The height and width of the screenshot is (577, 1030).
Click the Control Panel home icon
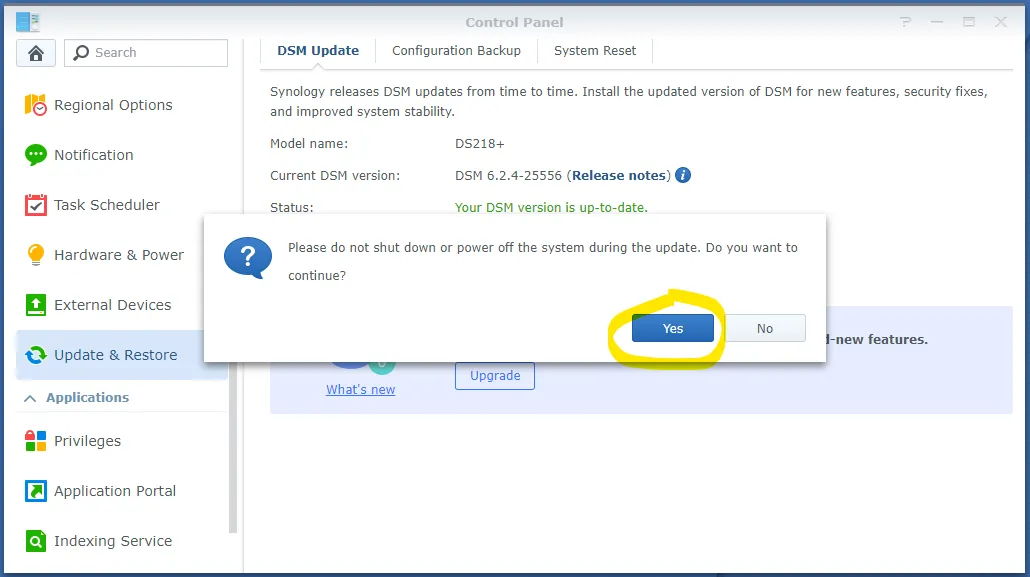coord(36,53)
